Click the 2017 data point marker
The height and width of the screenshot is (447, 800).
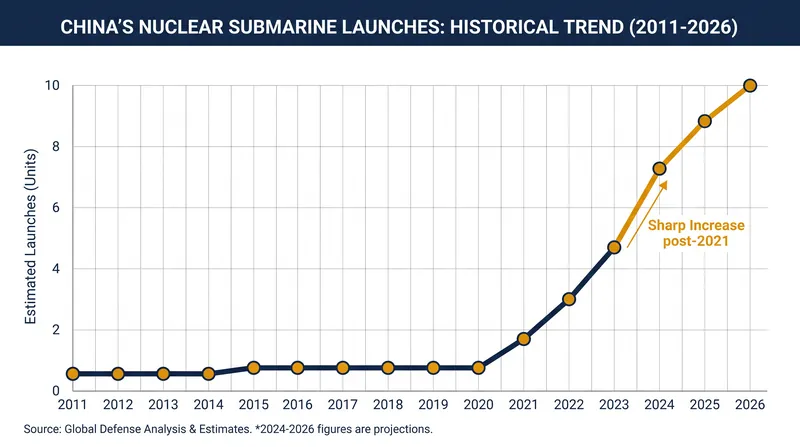click(343, 368)
